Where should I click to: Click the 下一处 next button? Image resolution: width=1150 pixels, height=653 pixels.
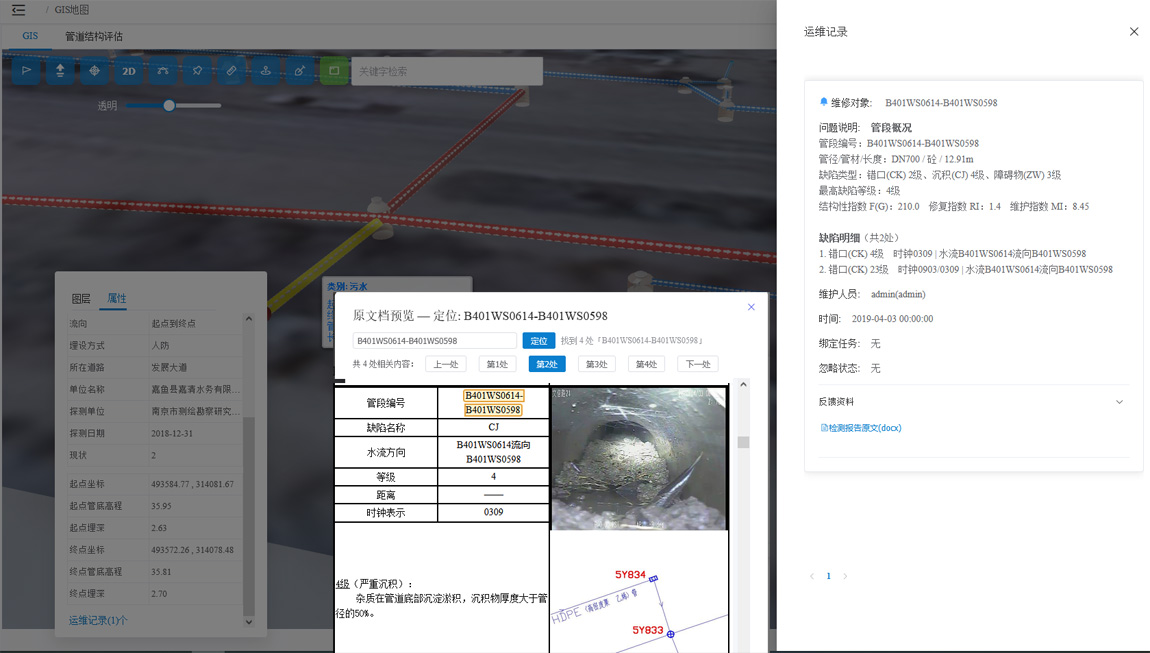click(x=697, y=364)
